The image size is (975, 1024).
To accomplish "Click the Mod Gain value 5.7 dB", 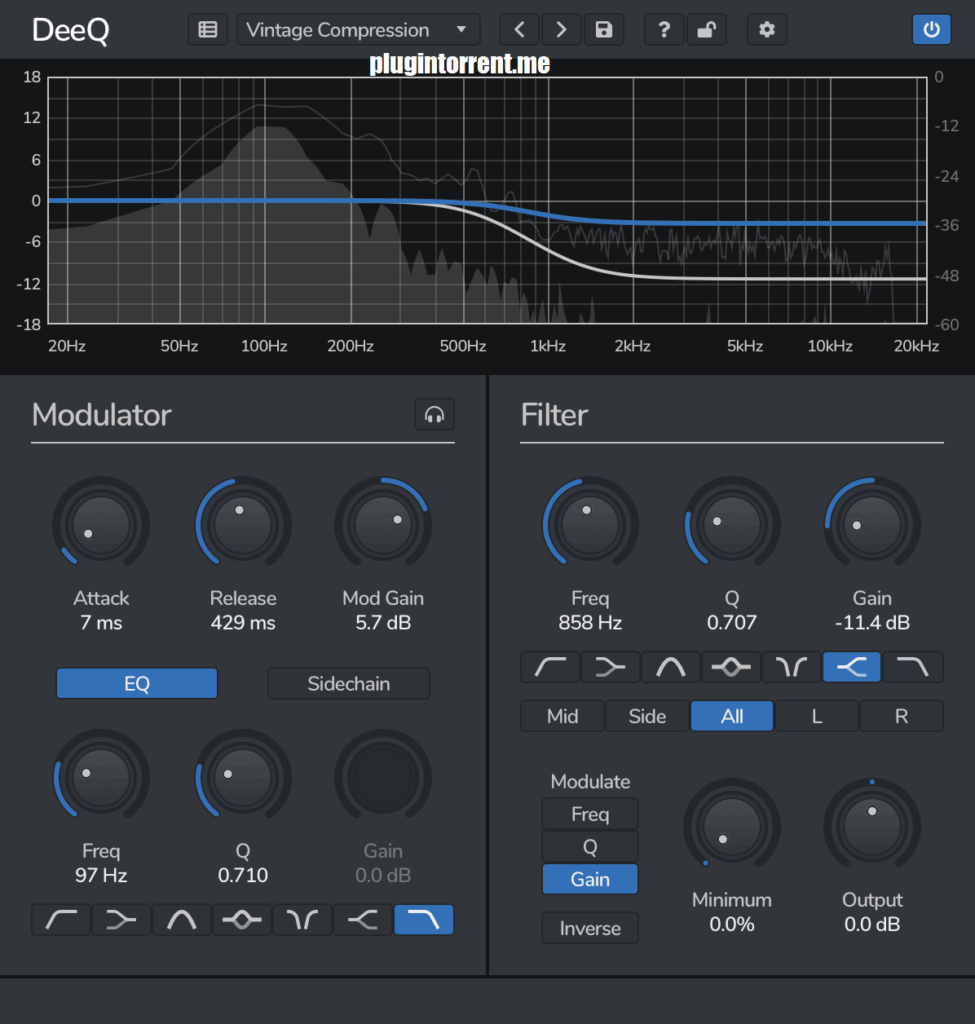I will click(x=383, y=622).
